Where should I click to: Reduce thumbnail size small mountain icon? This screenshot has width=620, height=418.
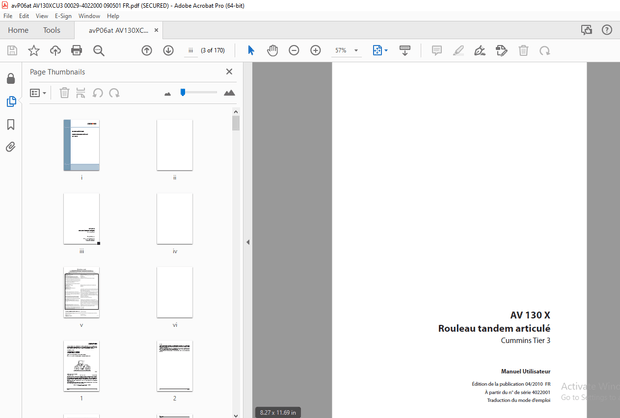[x=168, y=94]
